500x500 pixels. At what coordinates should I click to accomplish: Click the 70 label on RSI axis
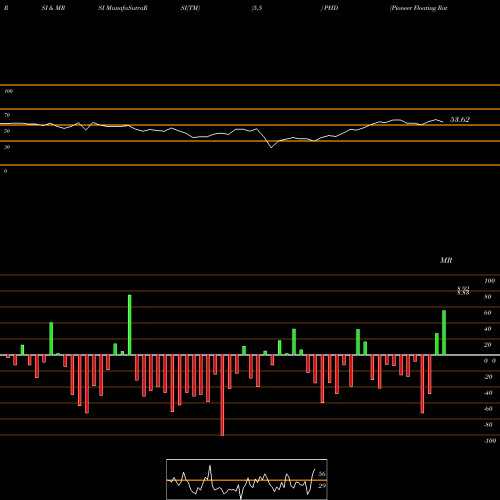[7, 115]
